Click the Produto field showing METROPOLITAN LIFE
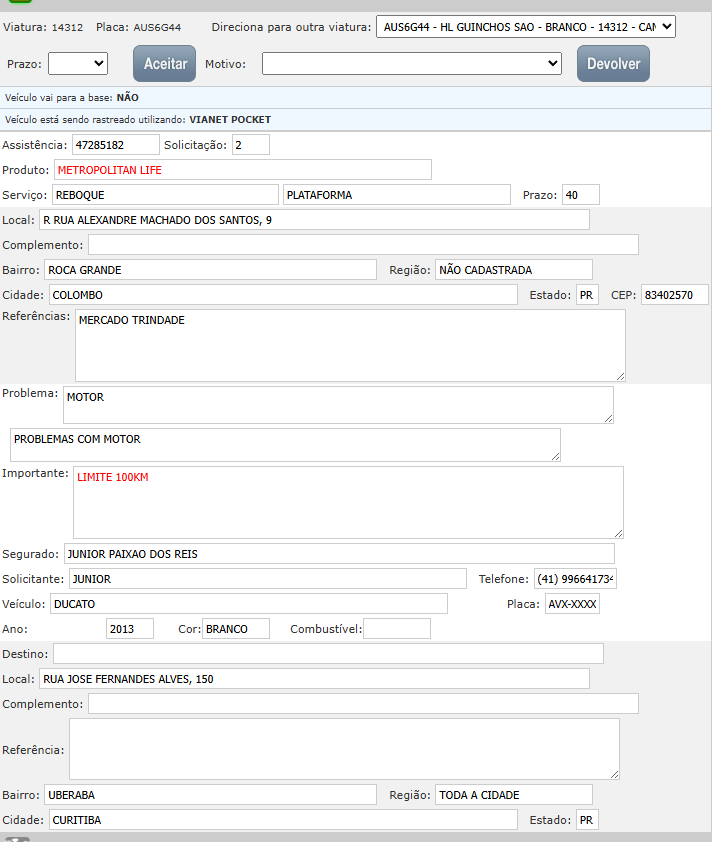This screenshot has width=717, height=842. 242,170
